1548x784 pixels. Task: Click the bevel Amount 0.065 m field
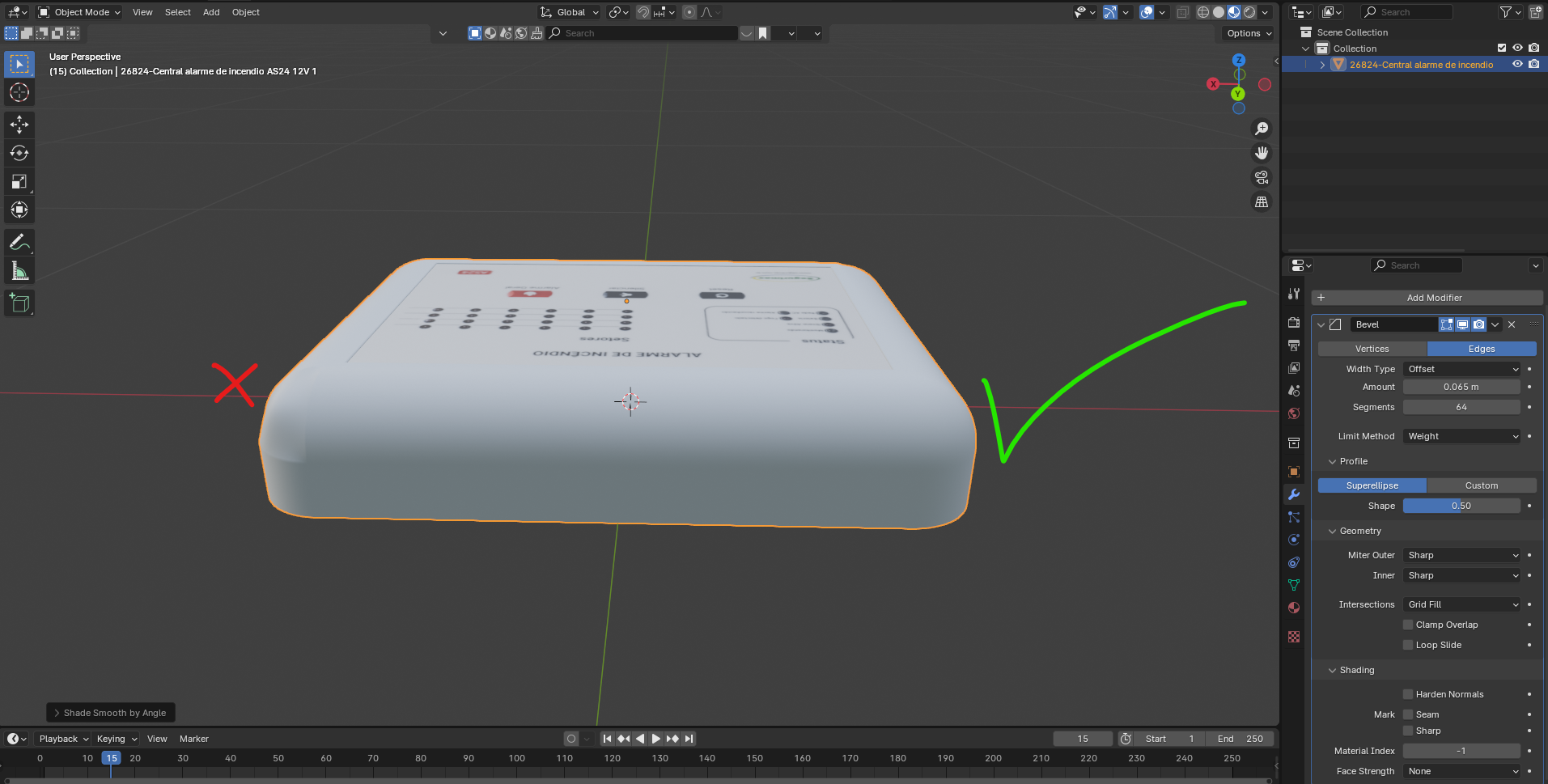tap(1461, 387)
